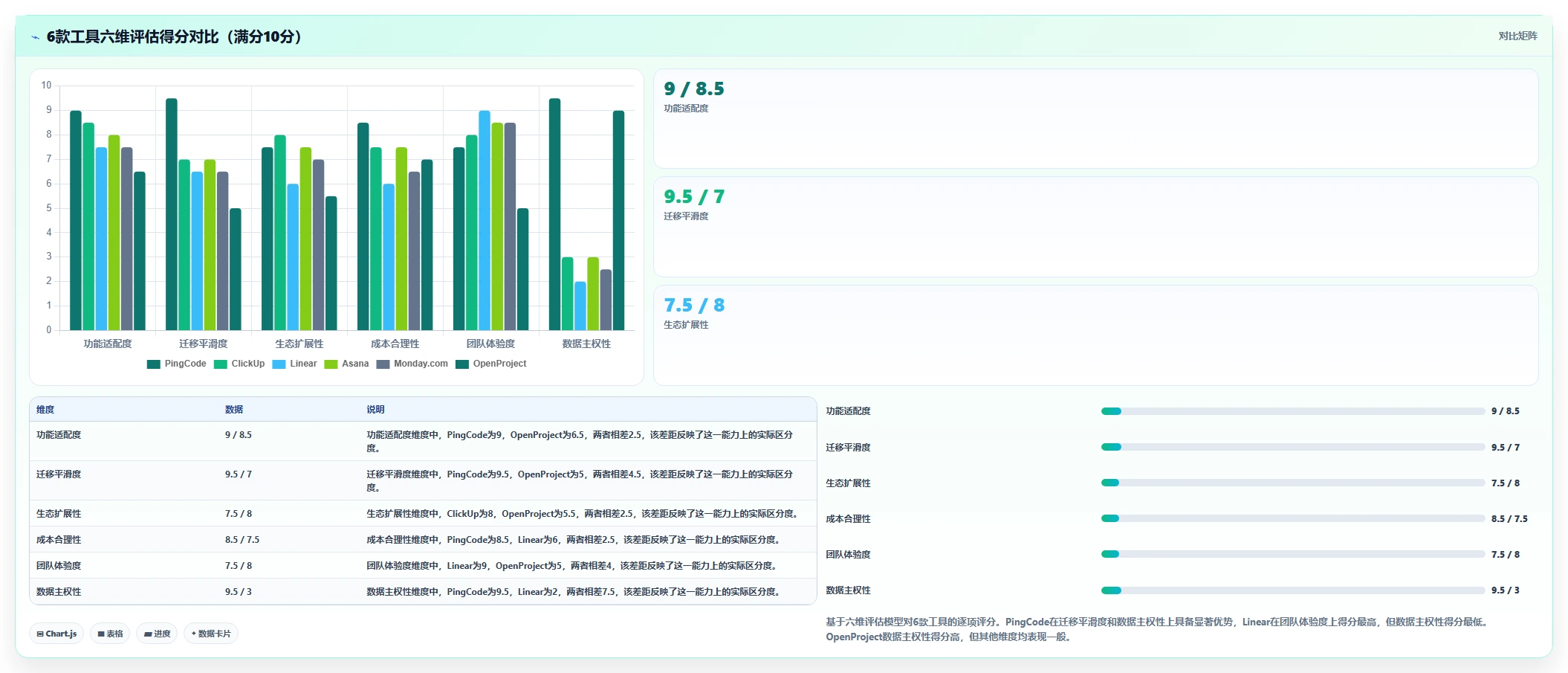
Task: Click the Chart.js tag chip
Action: pos(56,634)
